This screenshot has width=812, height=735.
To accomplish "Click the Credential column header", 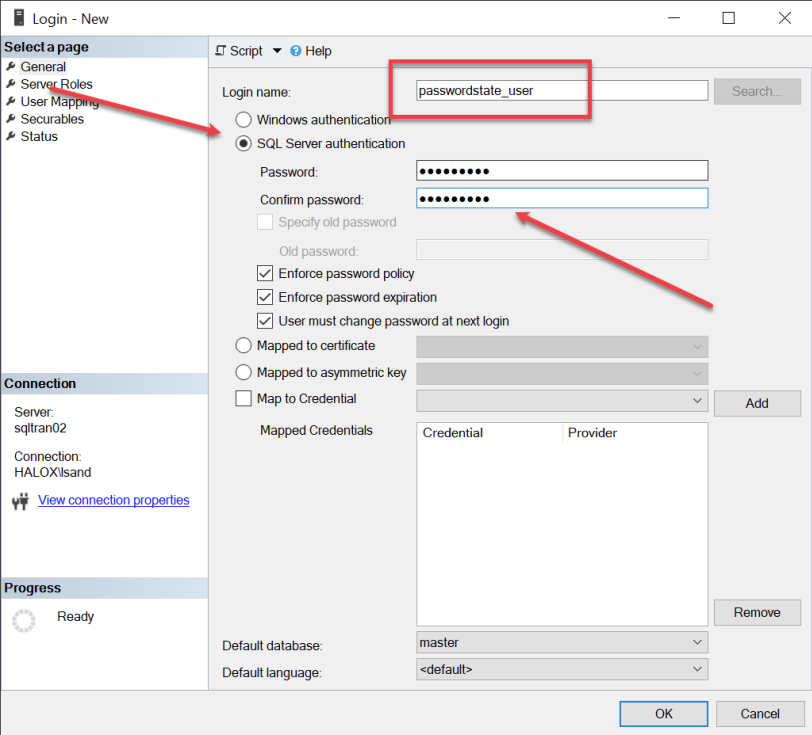I will click(489, 433).
